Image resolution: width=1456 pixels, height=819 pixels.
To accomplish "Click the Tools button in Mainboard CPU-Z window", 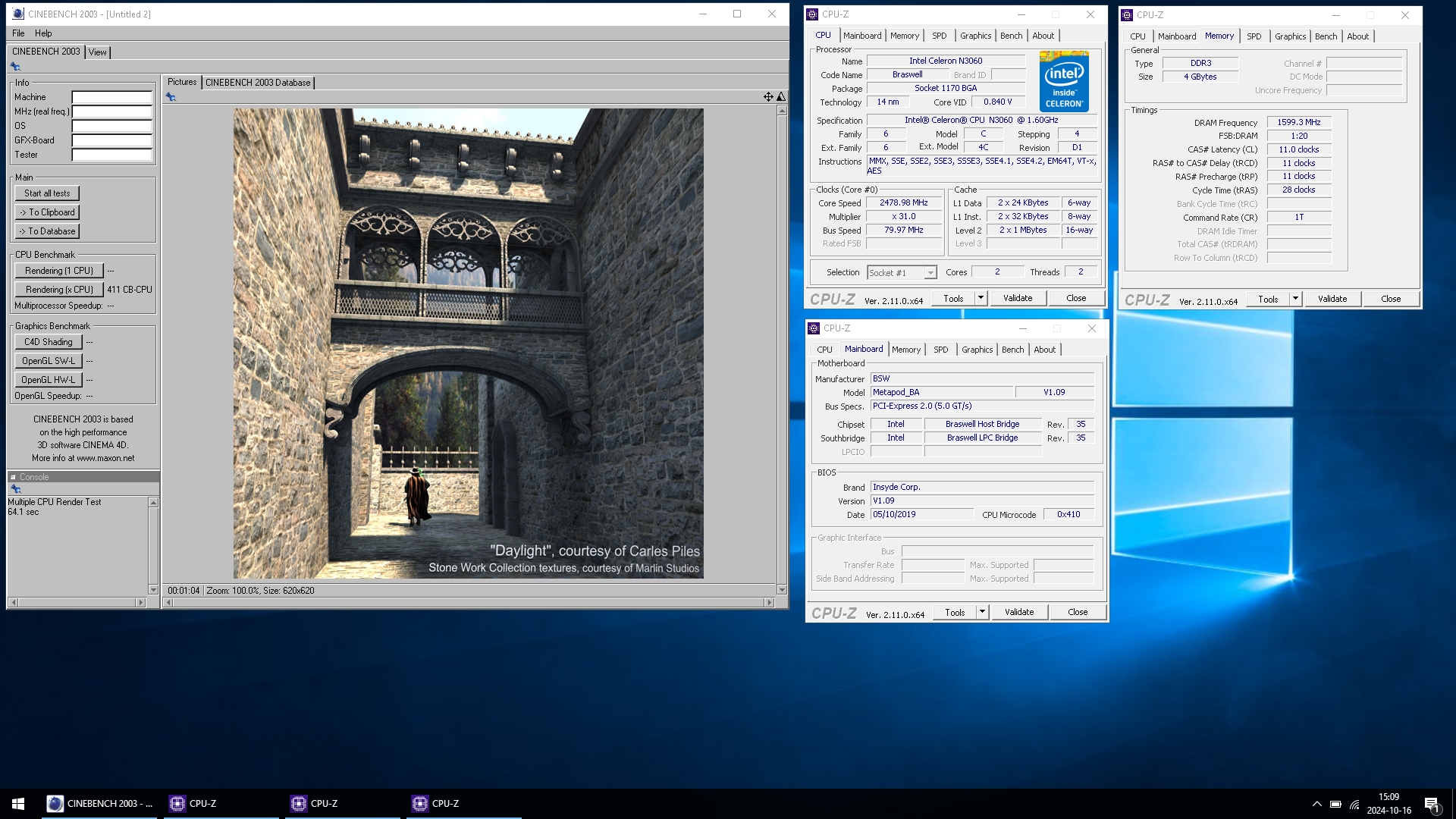I will [955, 612].
